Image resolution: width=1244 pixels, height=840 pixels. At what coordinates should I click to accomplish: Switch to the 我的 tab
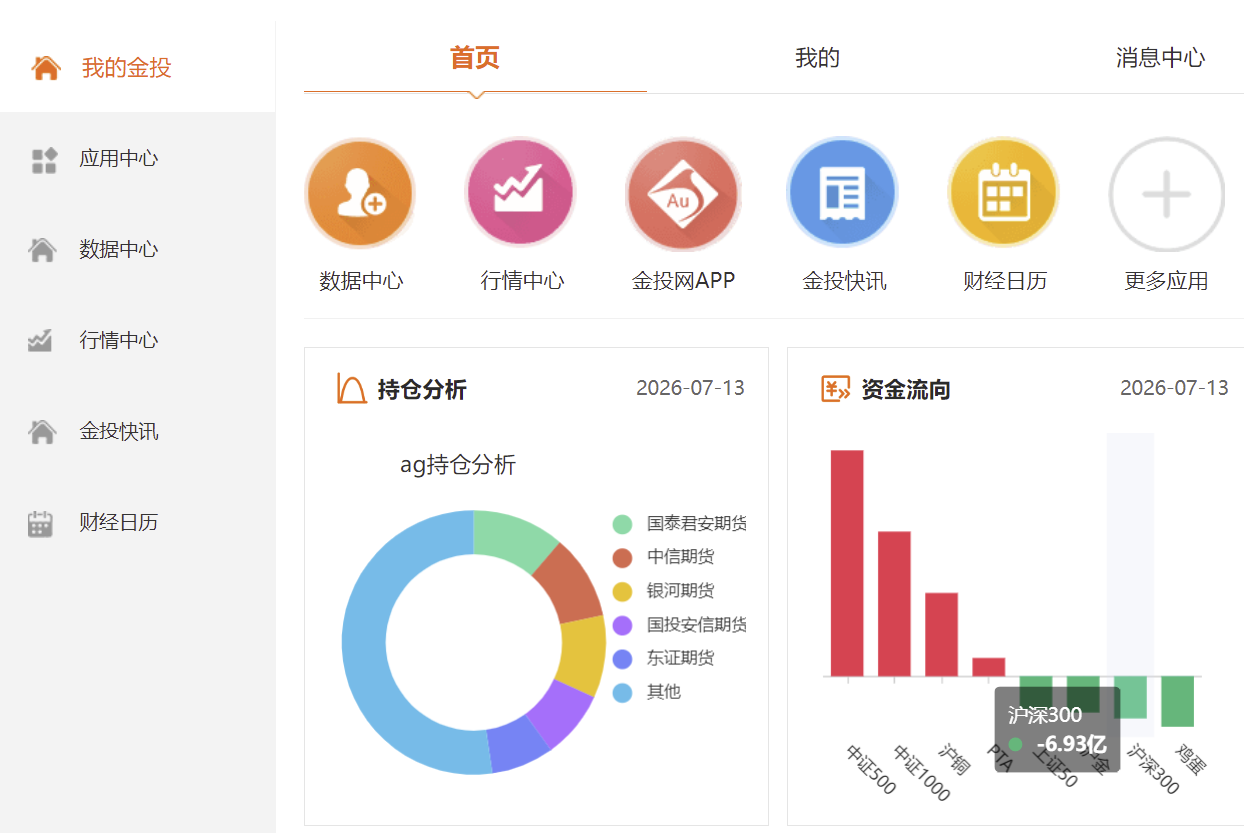coord(817,58)
